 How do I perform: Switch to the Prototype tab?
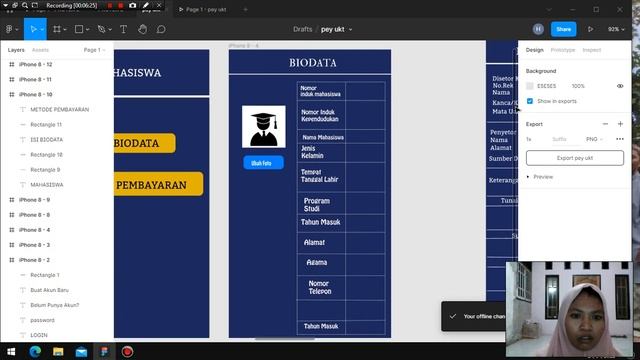click(562, 50)
